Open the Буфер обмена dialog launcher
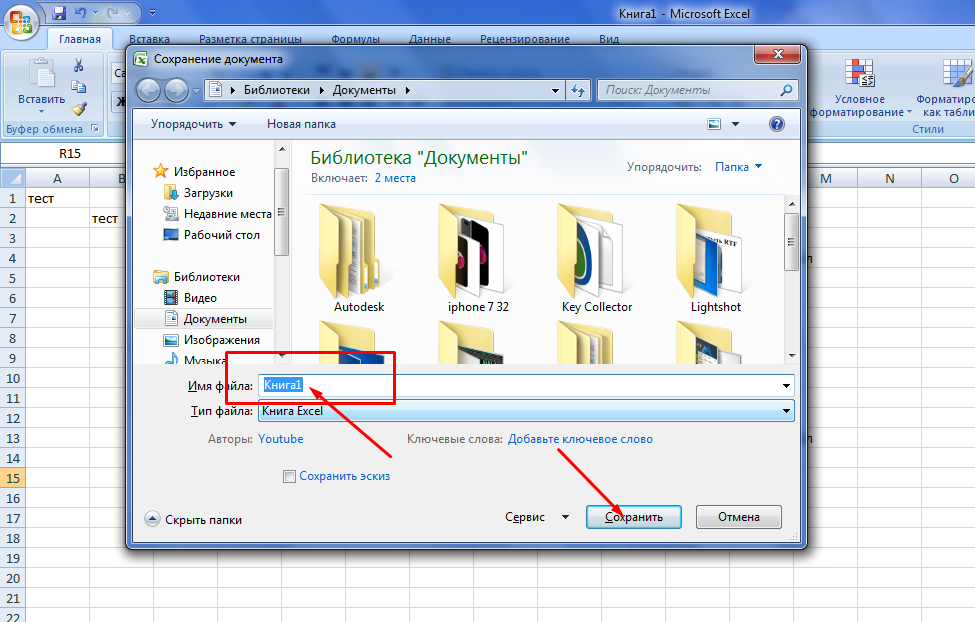The image size is (975, 622). [x=95, y=129]
